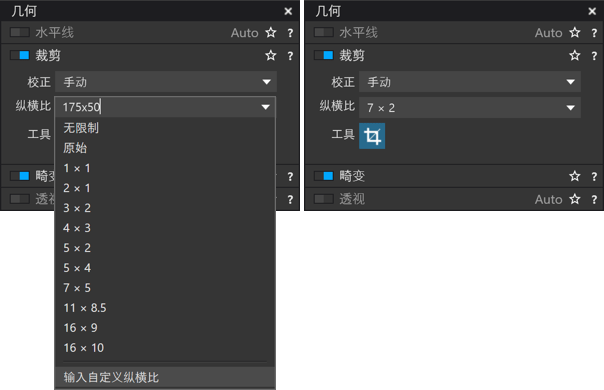Viewport: 604px width, 390px height.
Task: Toggle 畸变 switch in right panel
Action: [324, 176]
